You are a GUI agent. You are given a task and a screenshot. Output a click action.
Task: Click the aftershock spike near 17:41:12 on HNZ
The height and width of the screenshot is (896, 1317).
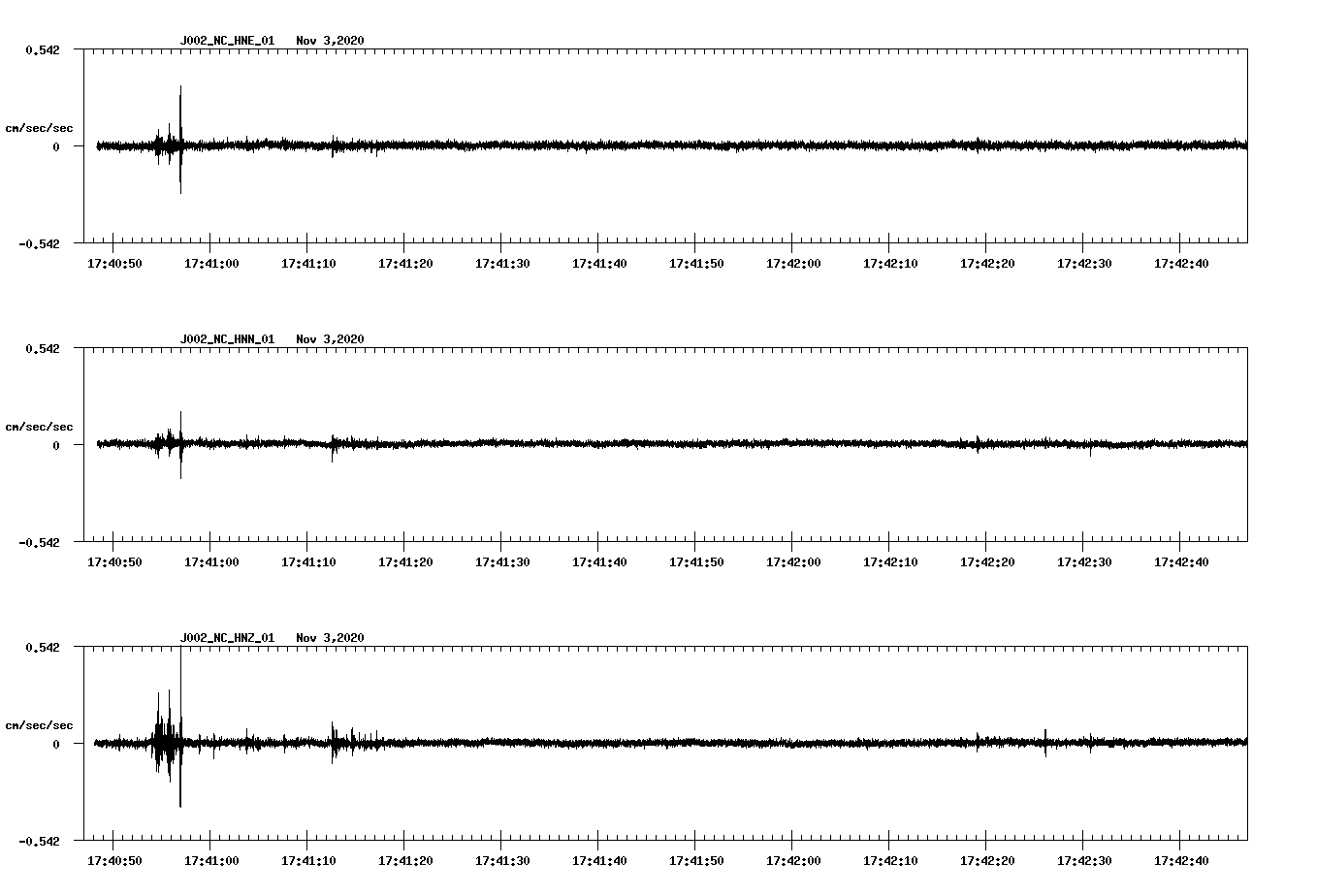(334, 740)
